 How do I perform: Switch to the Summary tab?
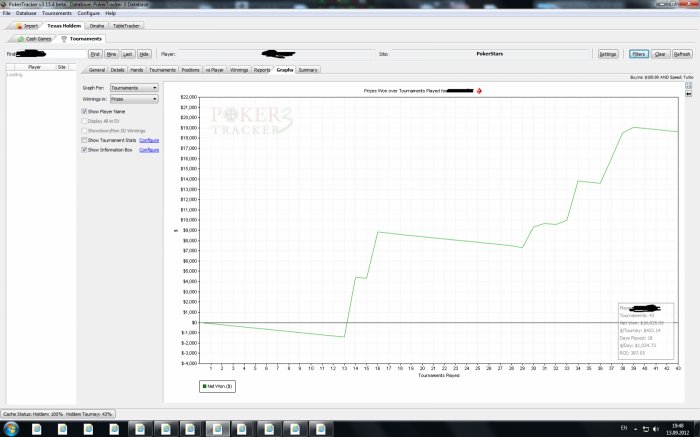pyautogui.click(x=308, y=70)
